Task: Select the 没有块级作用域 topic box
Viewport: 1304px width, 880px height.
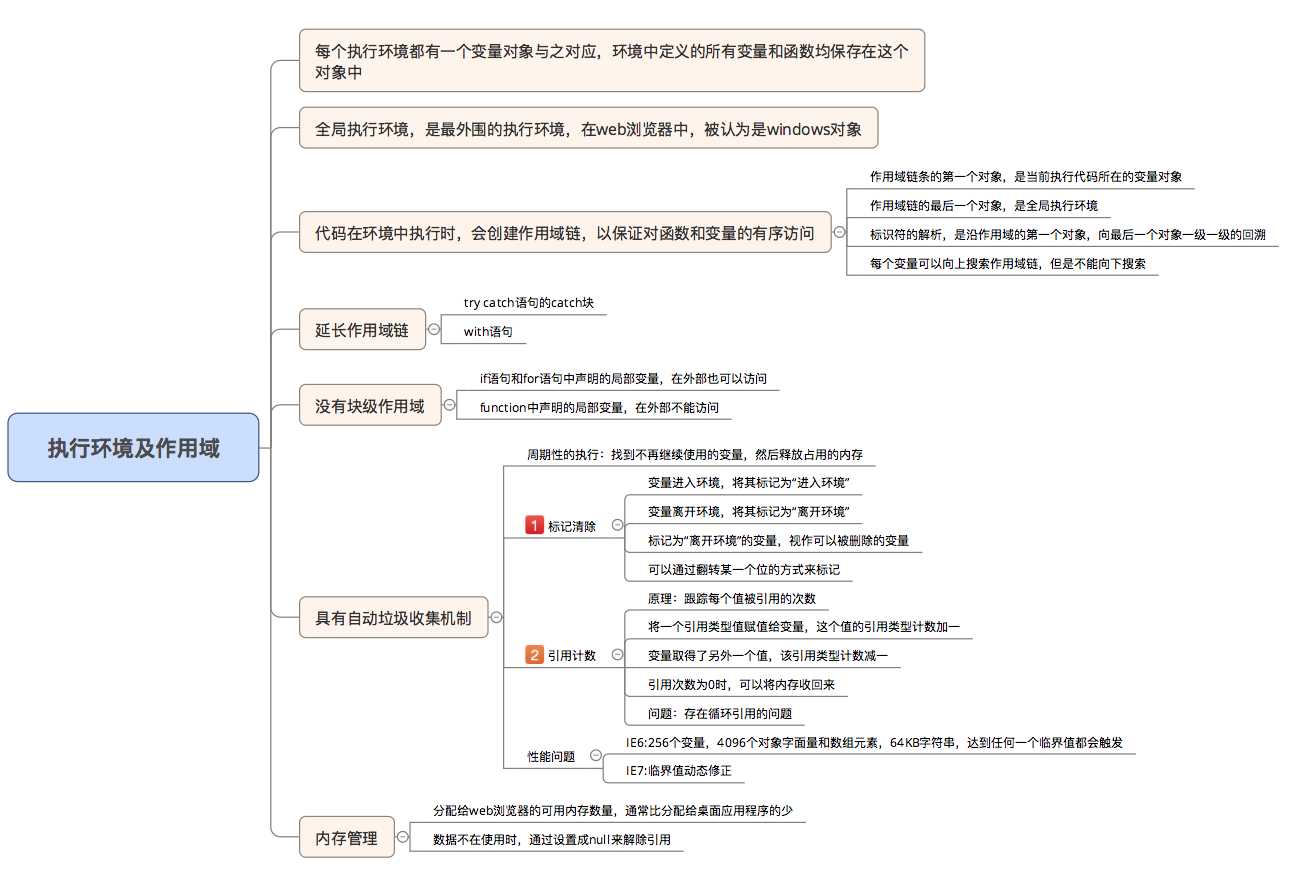Action: [x=370, y=405]
